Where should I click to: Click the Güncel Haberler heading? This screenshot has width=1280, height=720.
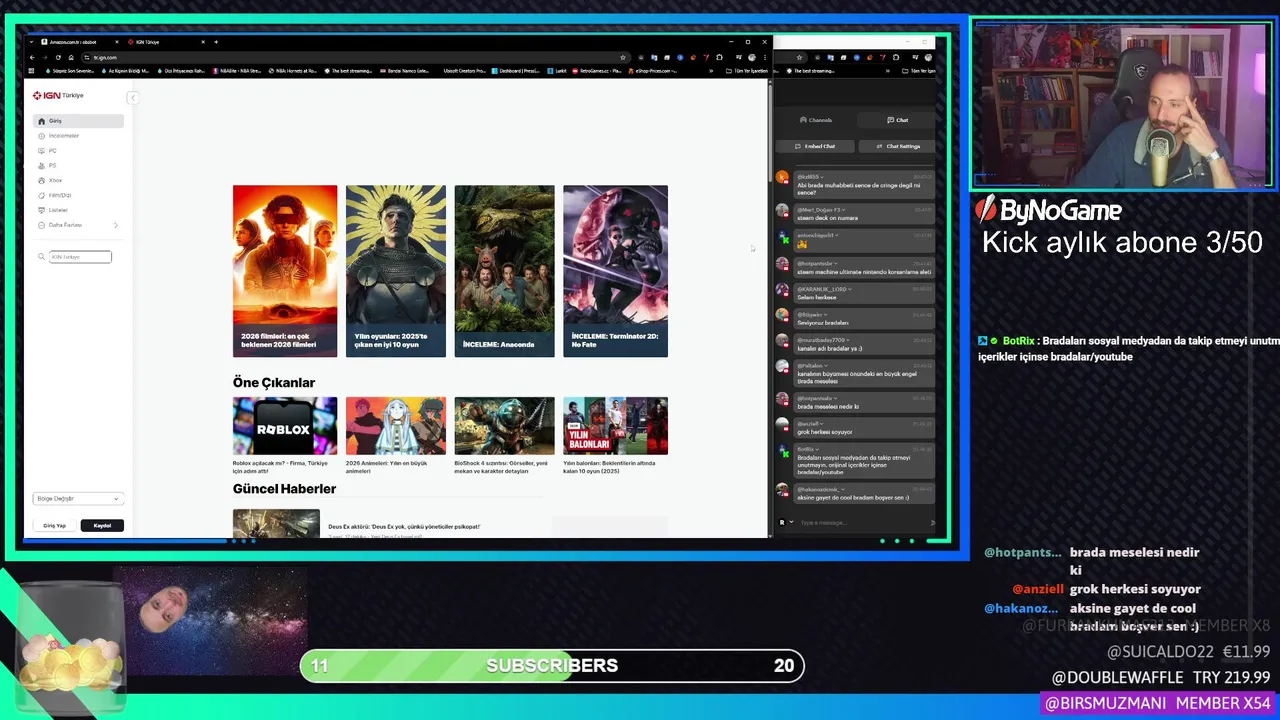[284, 489]
